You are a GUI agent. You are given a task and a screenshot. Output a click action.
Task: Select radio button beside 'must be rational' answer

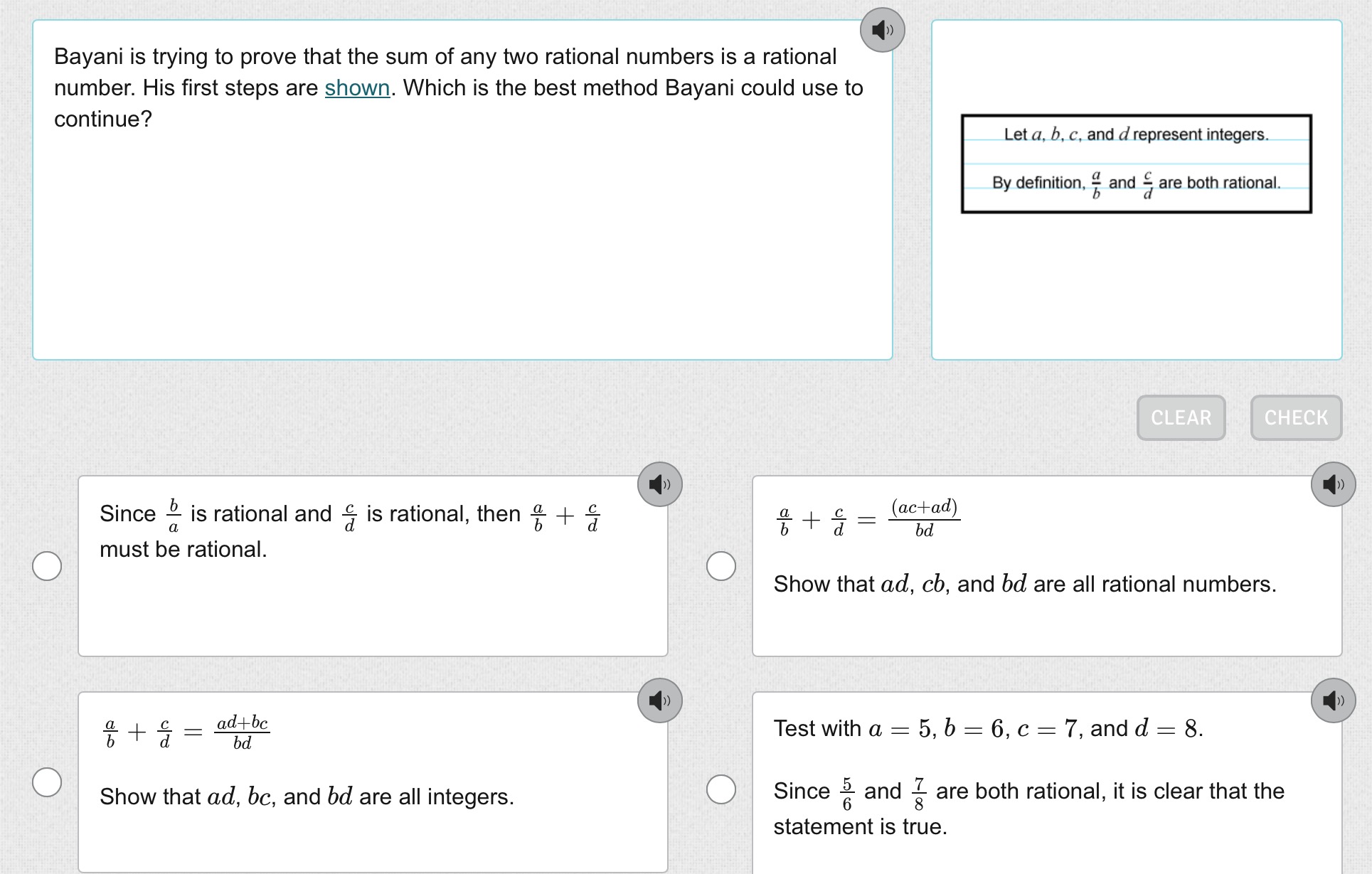(47, 566)
